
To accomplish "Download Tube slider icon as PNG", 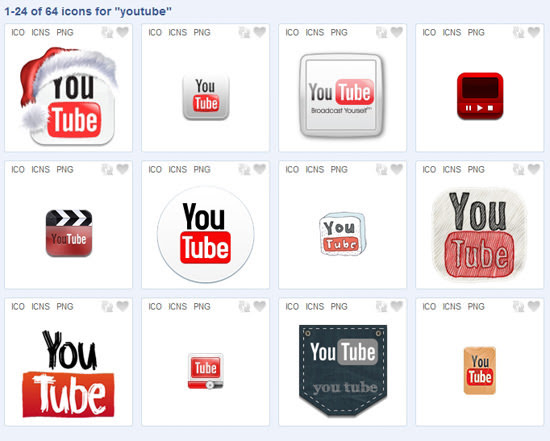I will [x=202, y=307].
